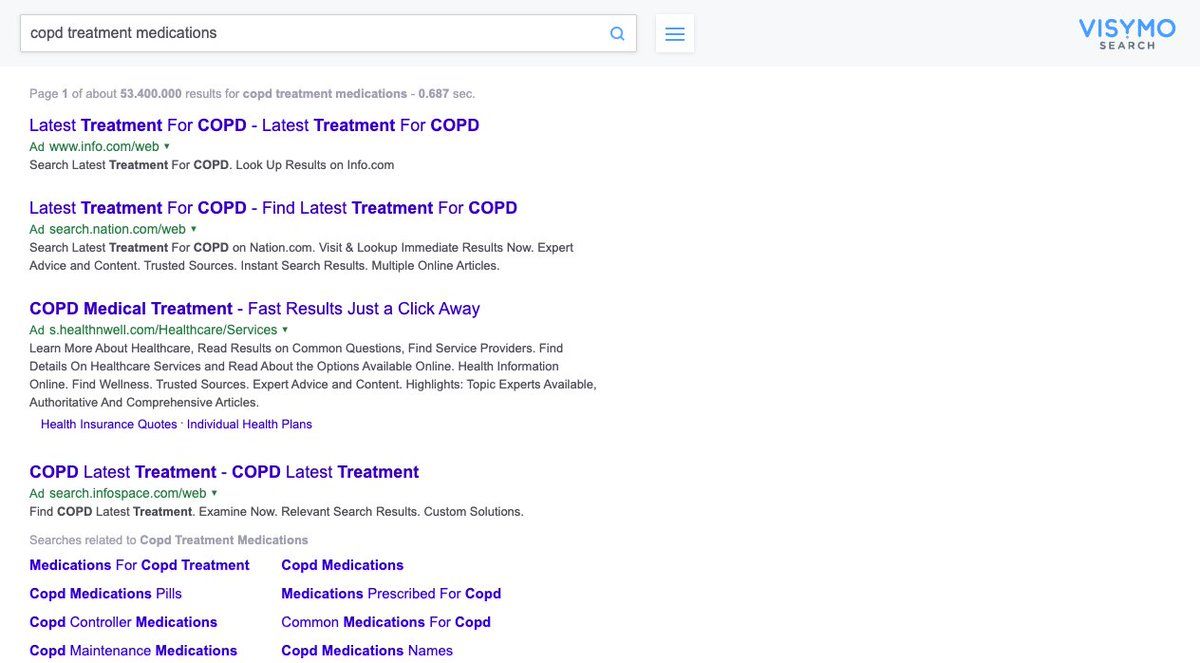This screenshot has width=1200, height=663.
Task: Select related search 'Common Medications For Copd'
Action: point(386,622)
